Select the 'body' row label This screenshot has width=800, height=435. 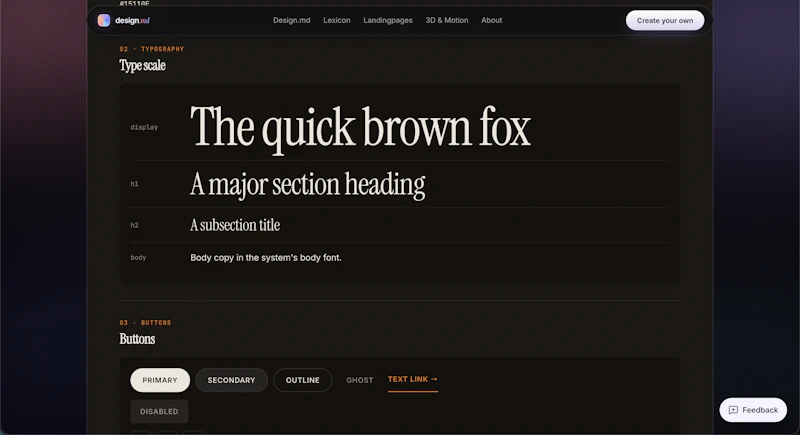point(138,258)
